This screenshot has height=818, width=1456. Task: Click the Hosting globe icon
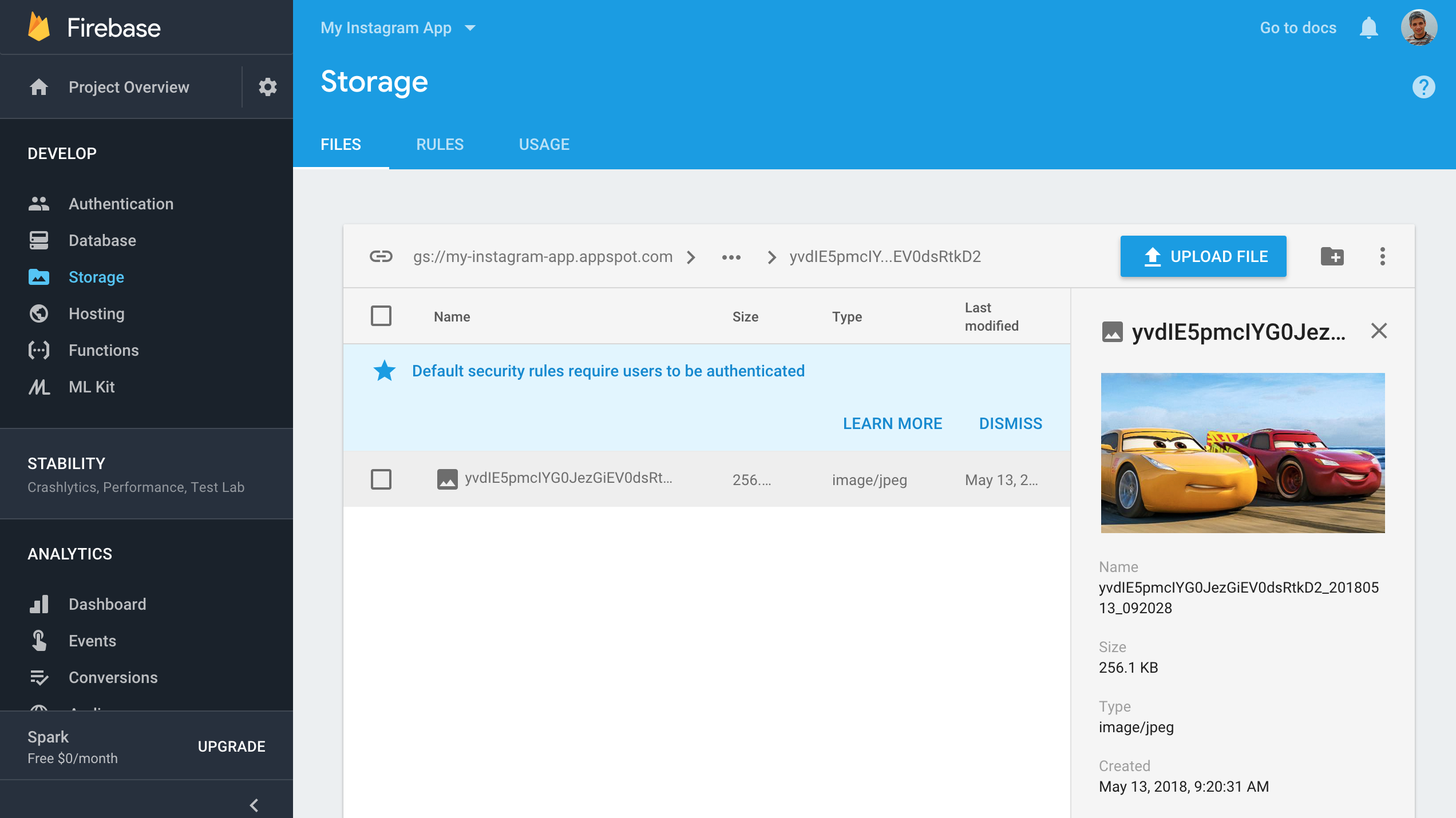pyautogui.click(x=39, y=313)
